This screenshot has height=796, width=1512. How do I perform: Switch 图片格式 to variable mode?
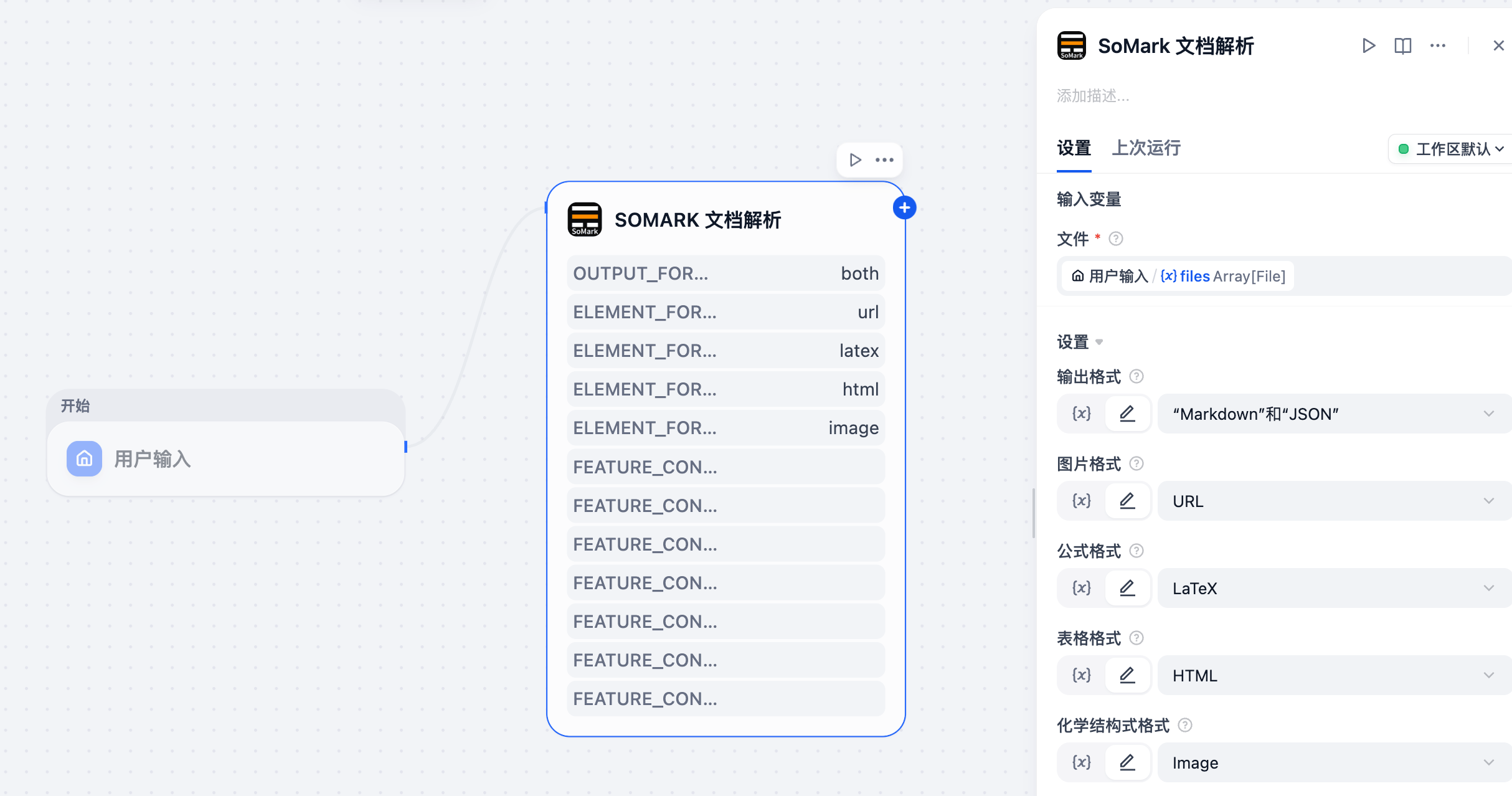1082,501
